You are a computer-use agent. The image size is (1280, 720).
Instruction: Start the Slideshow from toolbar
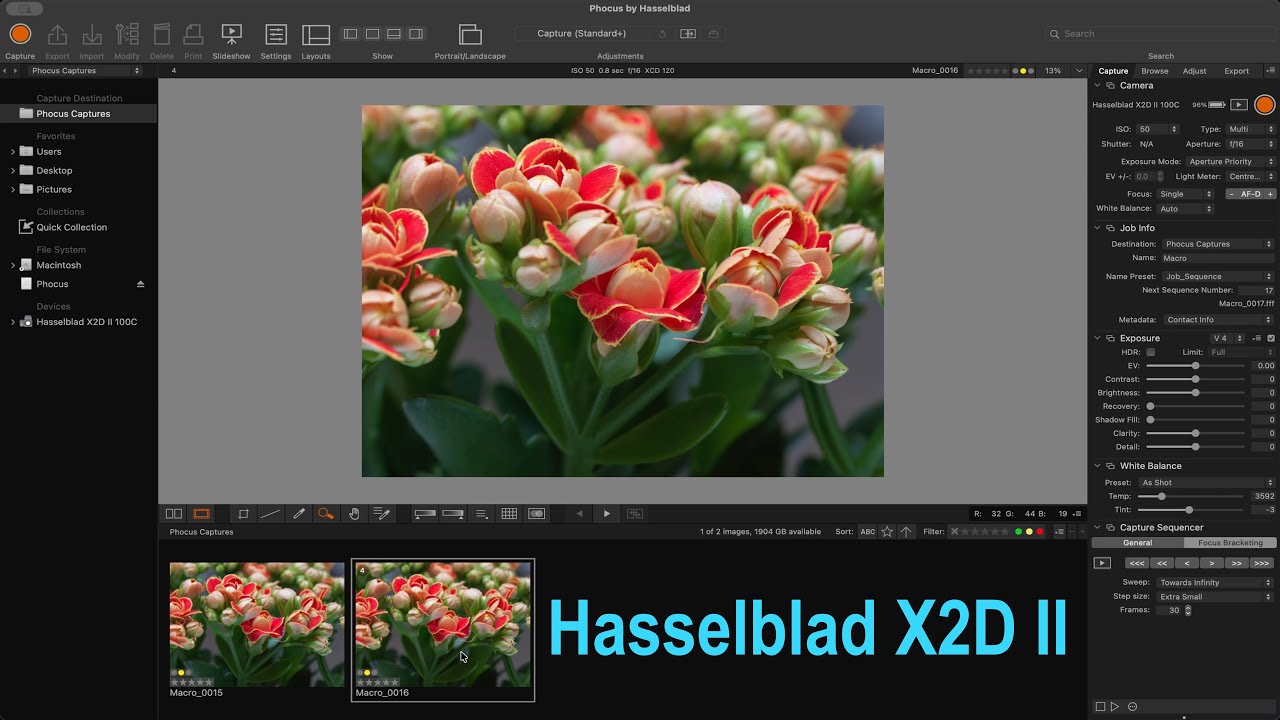[x=231, y=34]
